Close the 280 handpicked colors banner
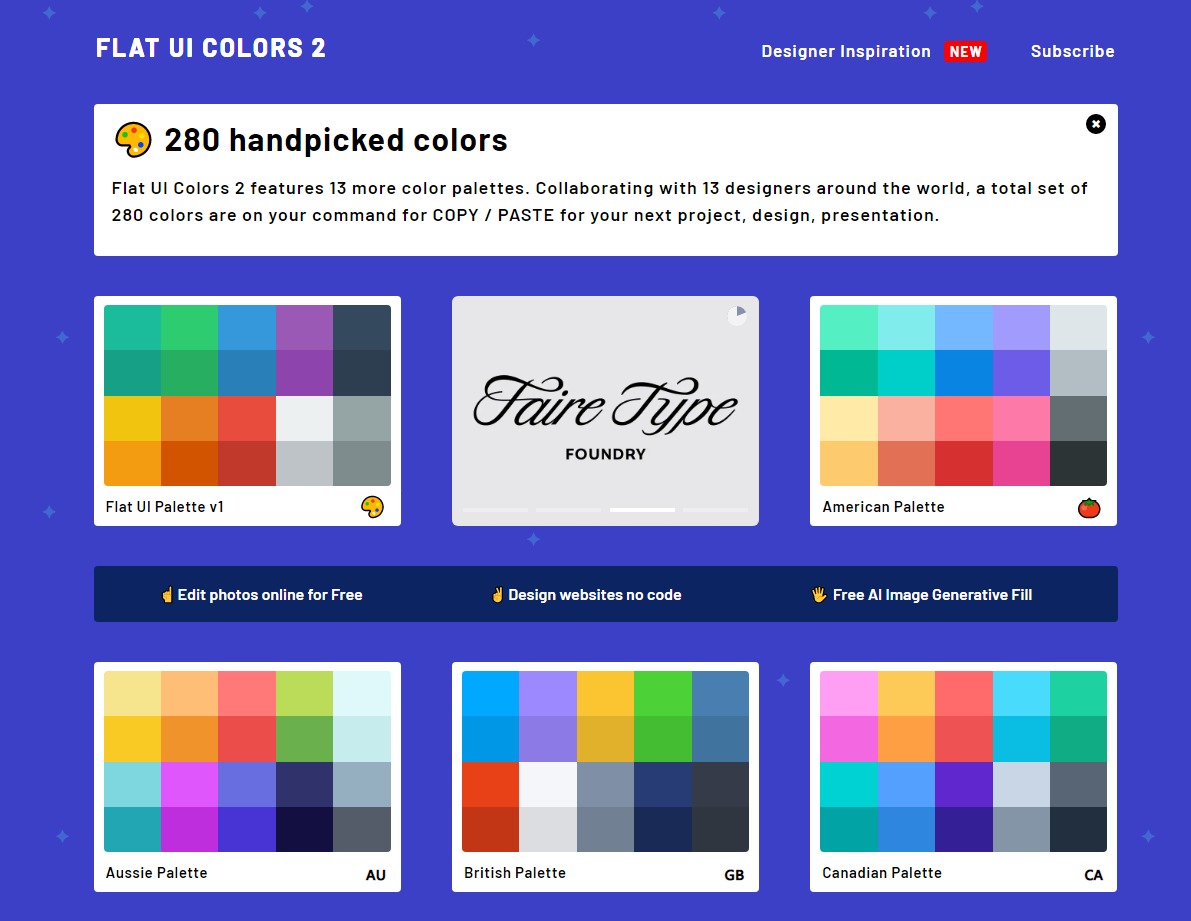Screen dimensions: 1191x921 1095,124
